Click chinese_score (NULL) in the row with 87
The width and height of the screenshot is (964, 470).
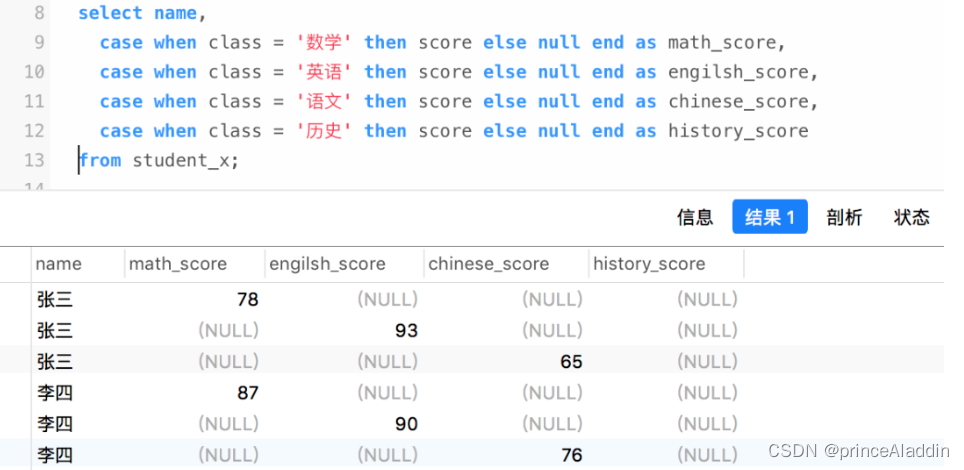(552, 392)
